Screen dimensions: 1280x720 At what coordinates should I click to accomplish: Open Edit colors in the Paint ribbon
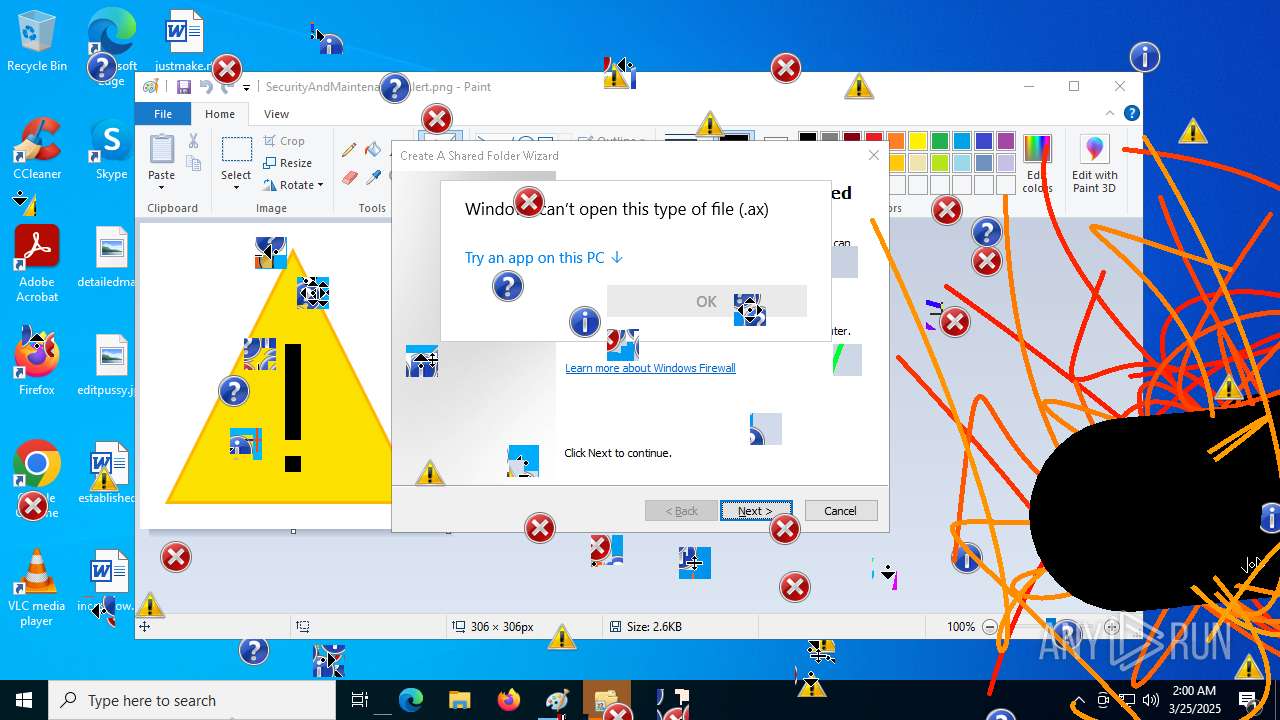[1037, 163]
